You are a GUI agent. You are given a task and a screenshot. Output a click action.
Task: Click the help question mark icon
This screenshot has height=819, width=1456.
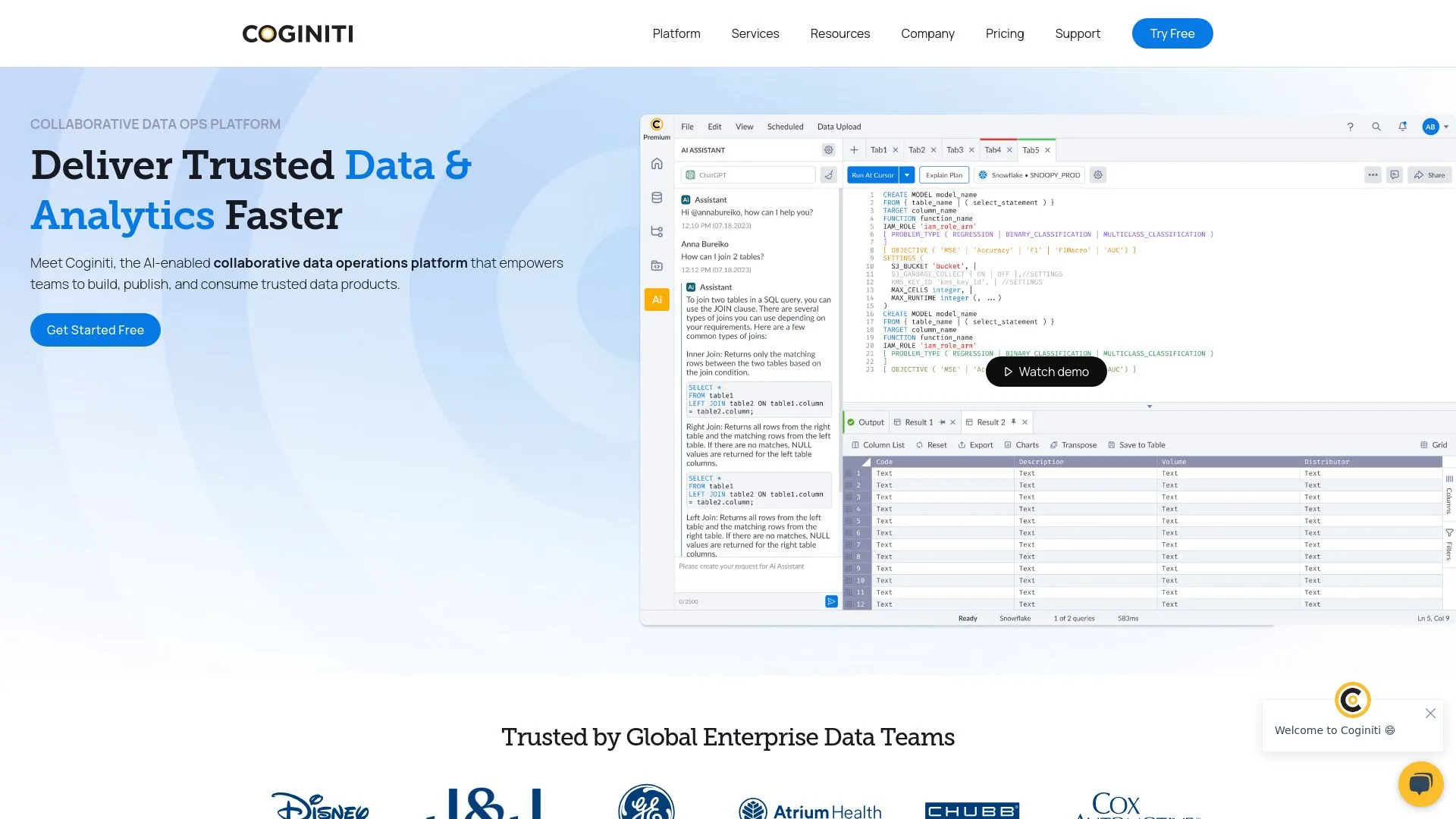point(1350,127)
